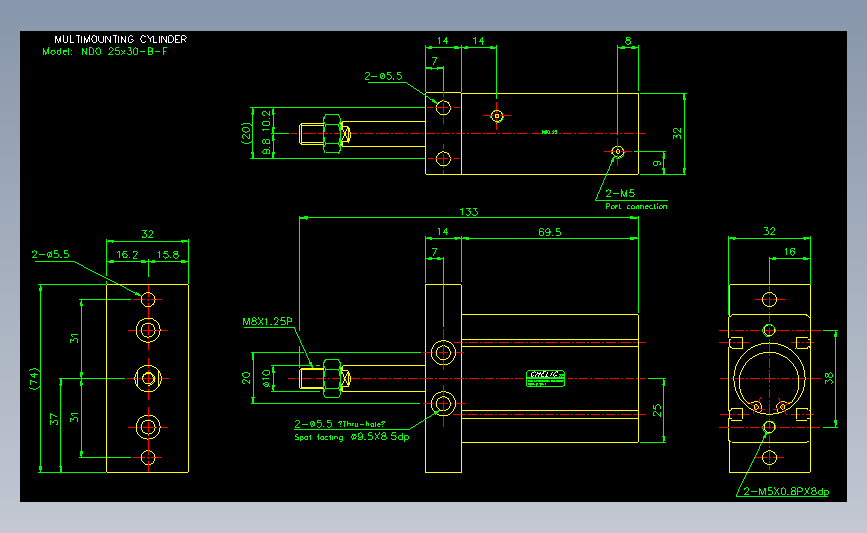Viewport: 867px width, 533px height.
Task: Click the 'M8X1.25P' thread callout
Action: (267, 321)
